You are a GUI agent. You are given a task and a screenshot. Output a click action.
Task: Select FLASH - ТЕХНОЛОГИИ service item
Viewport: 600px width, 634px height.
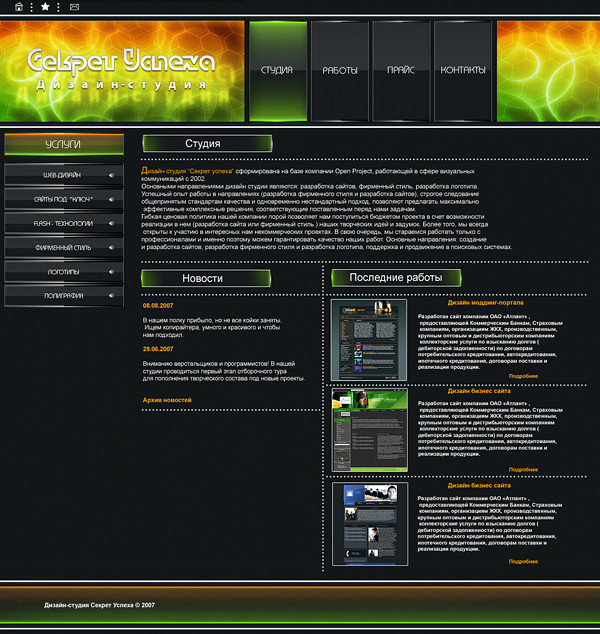tap(64, 224)
